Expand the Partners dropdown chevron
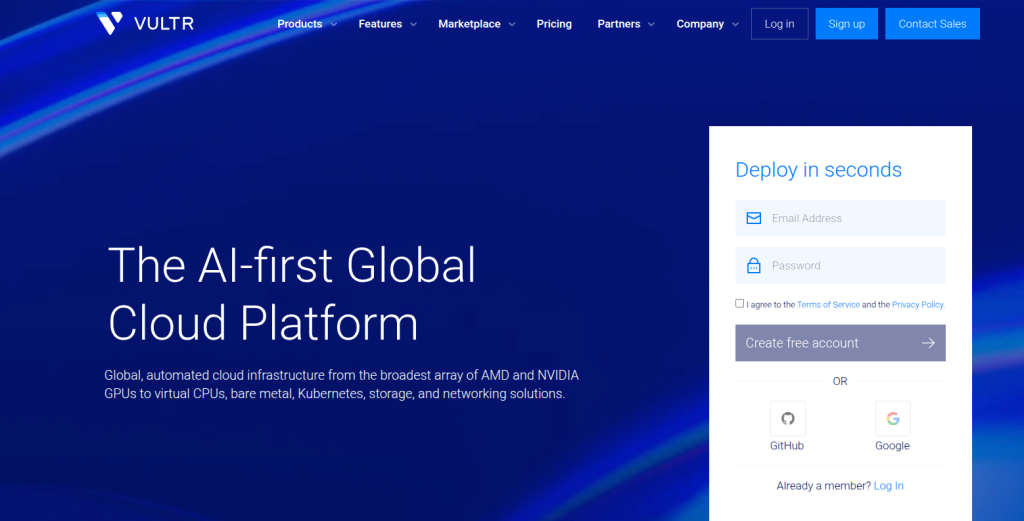1024x521 pixels. (651, 24)
